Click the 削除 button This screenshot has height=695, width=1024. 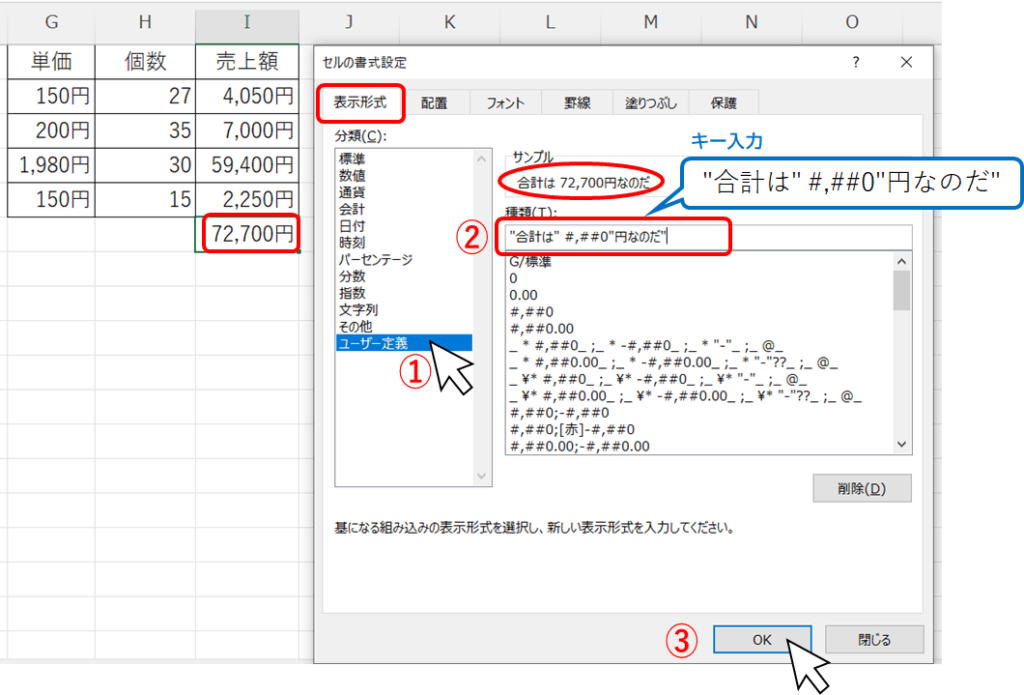(x=861, y=489)
